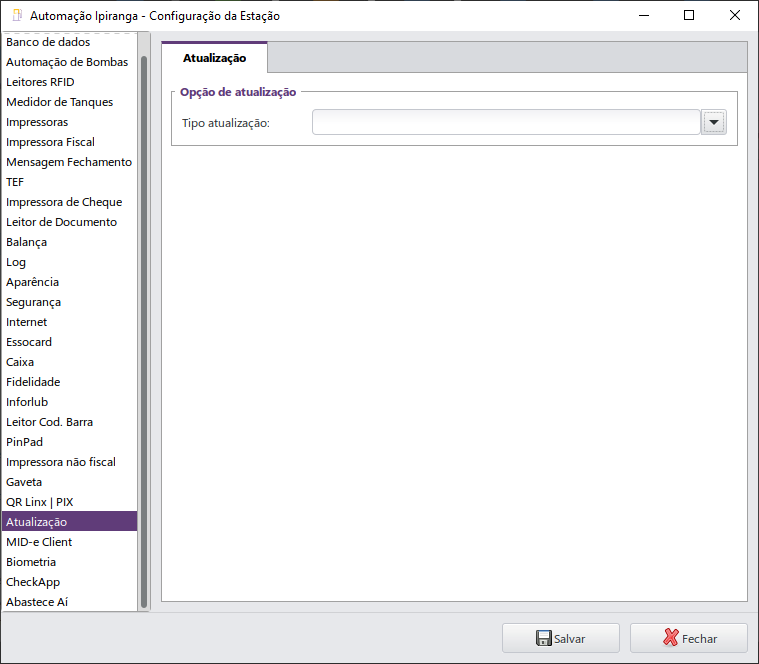Open MID-e Client settings
Viewport: 759px width, 664px height.
pyautogui.click(x=70, y=542)
